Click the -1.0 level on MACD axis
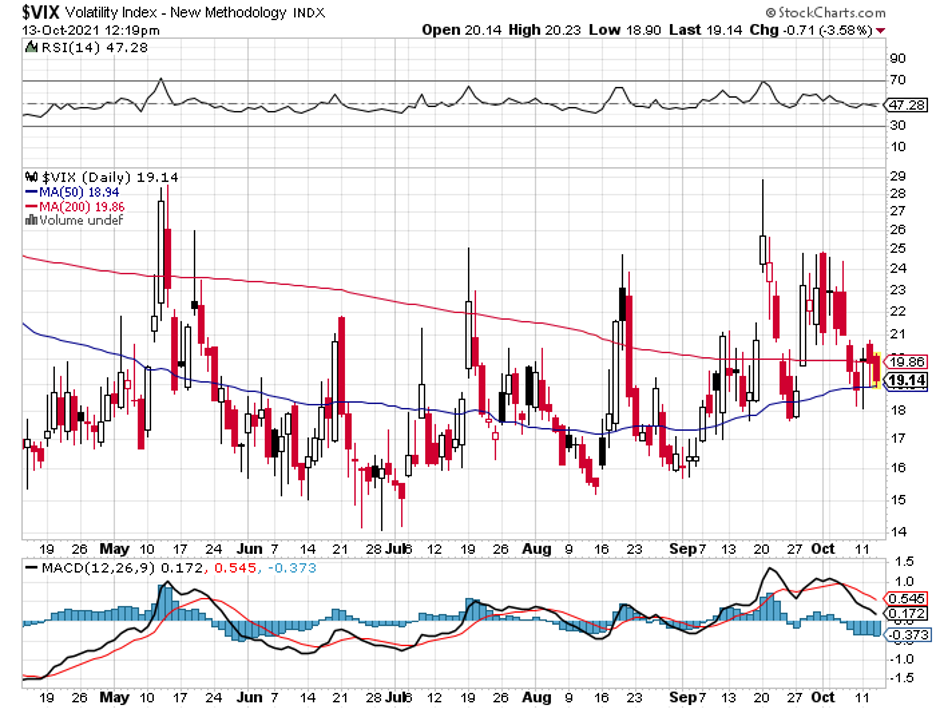 click(x=903, y=659)
